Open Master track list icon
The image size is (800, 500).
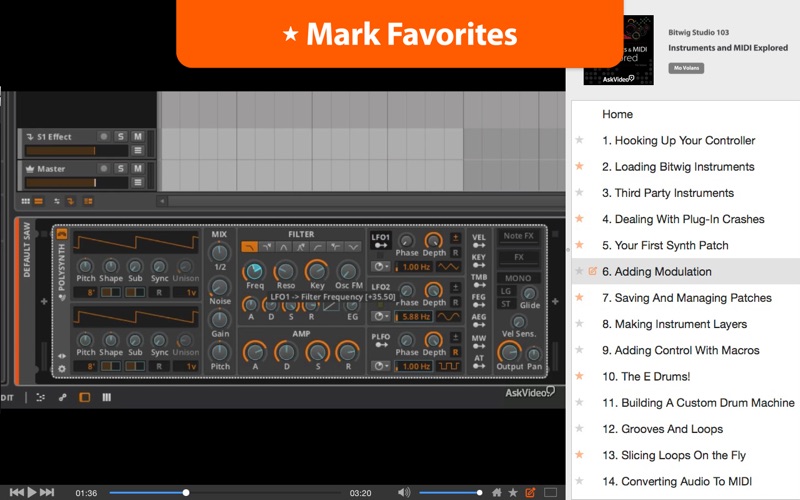pyautogui.click(x=138, y=183)
